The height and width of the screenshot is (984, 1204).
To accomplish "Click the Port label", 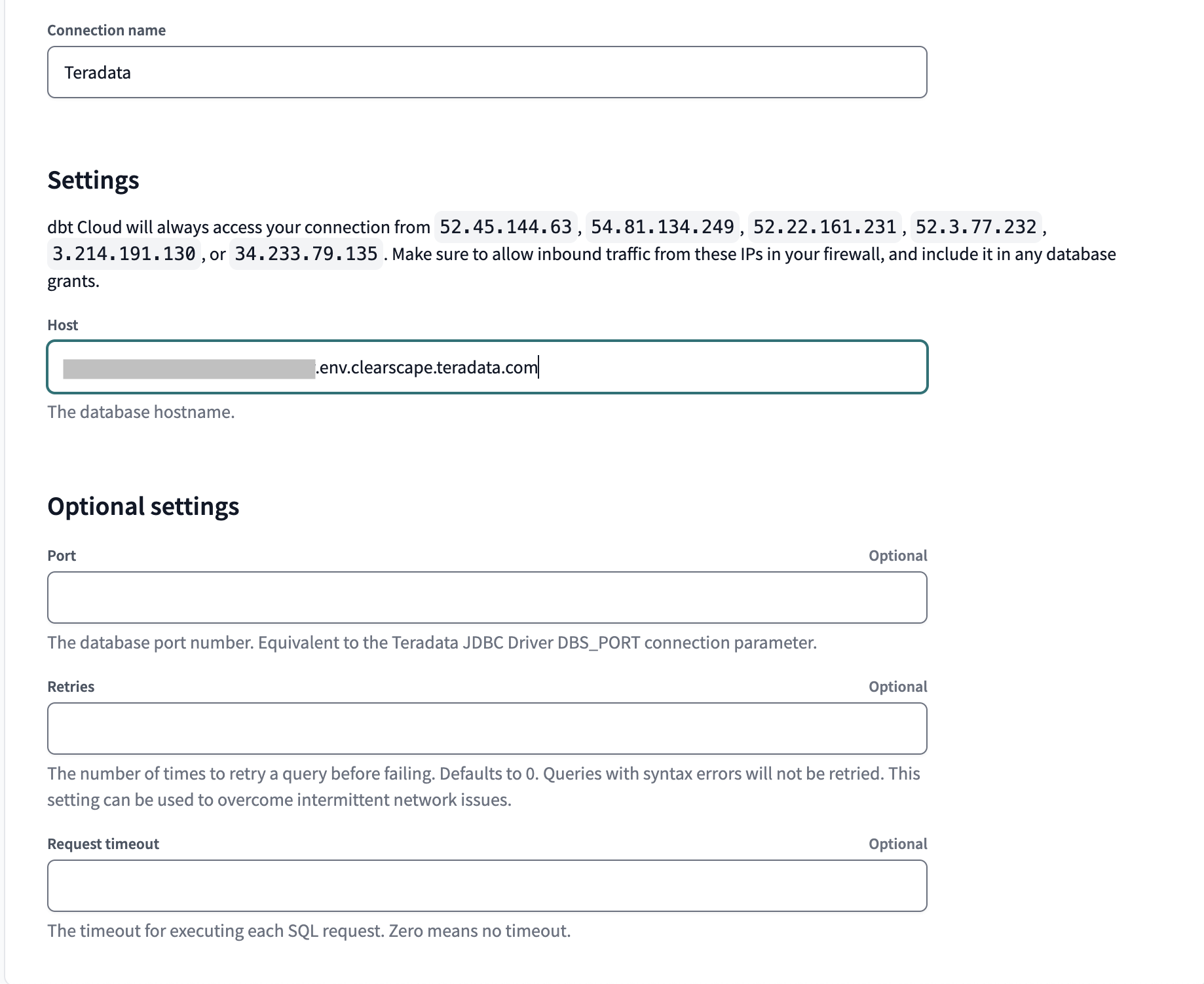I will click(x=61, y=555).
